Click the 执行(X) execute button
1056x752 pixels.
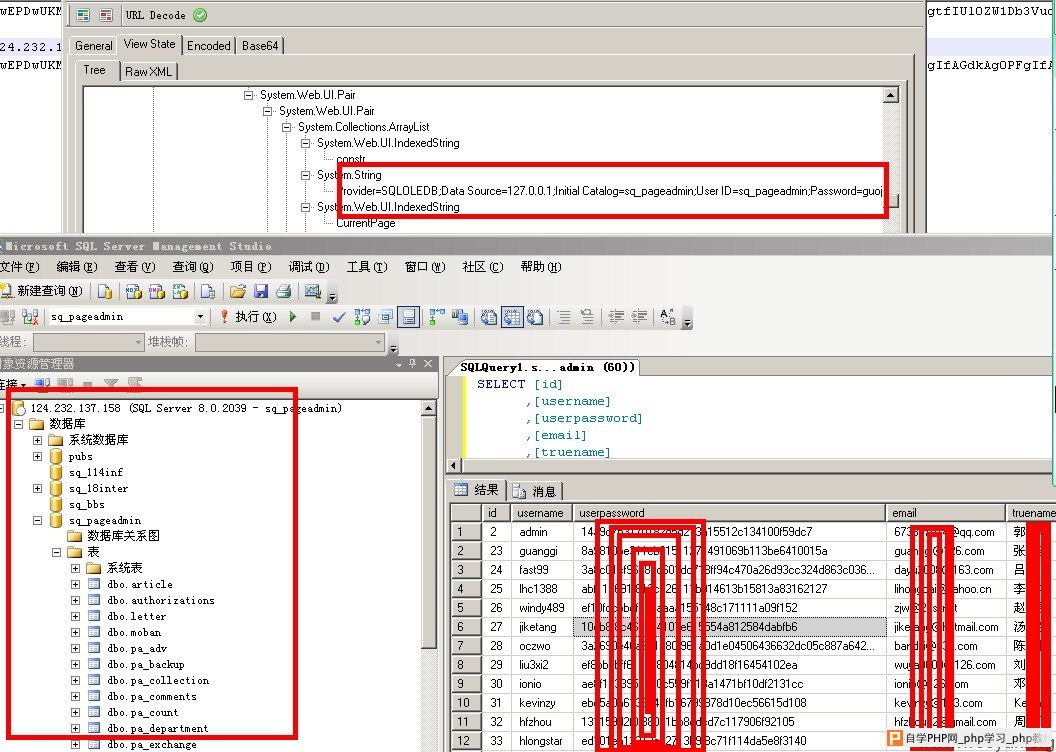(247, 317)
